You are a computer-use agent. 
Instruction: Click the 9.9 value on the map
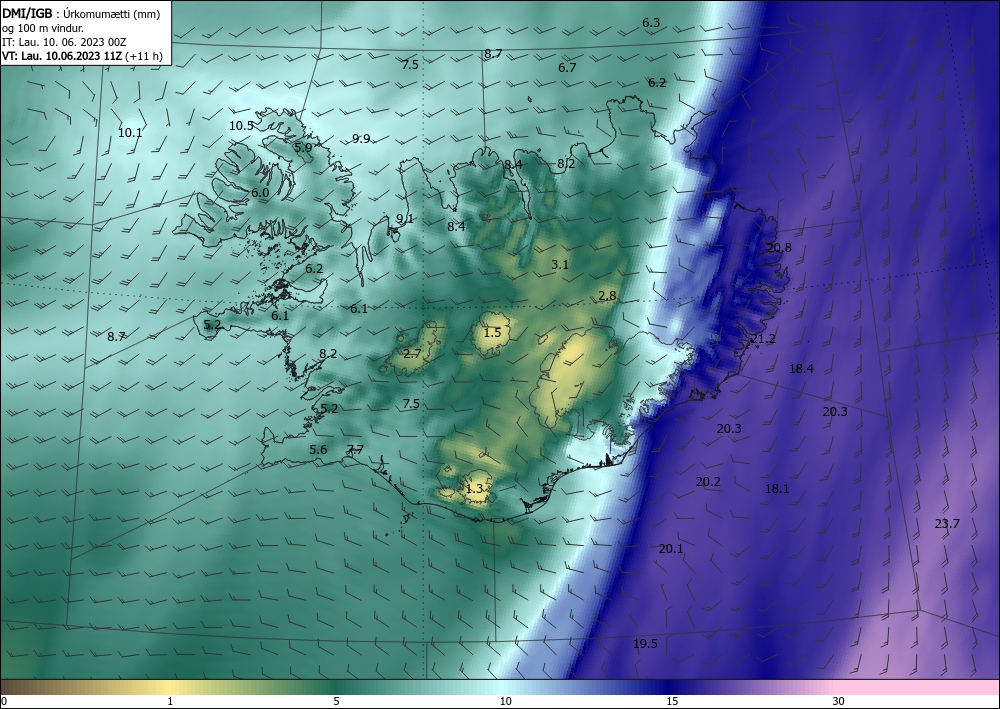click(361, 139)
